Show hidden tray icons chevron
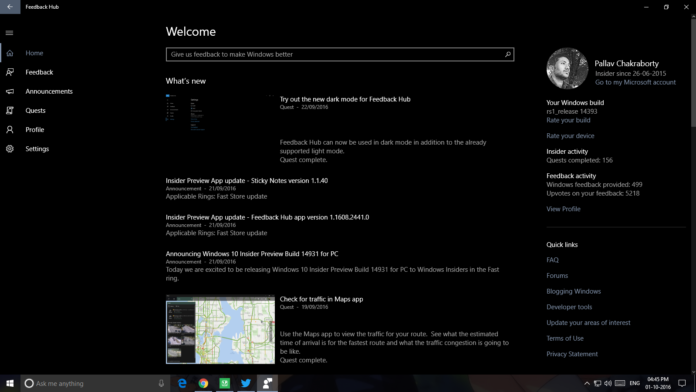Screen dimensions: 696x392 tap(587, 383)
